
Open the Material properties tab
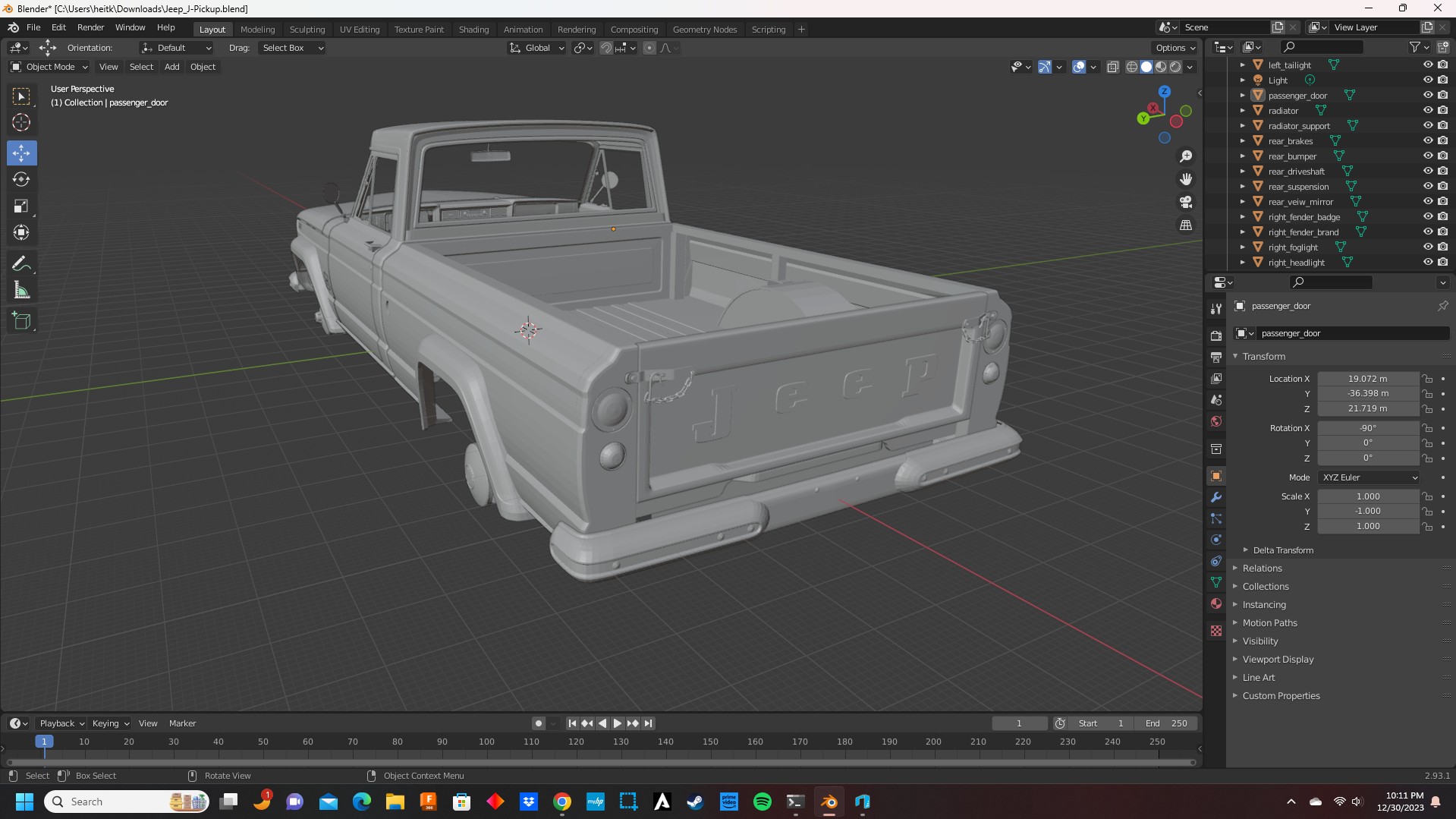coord(1216,603)
